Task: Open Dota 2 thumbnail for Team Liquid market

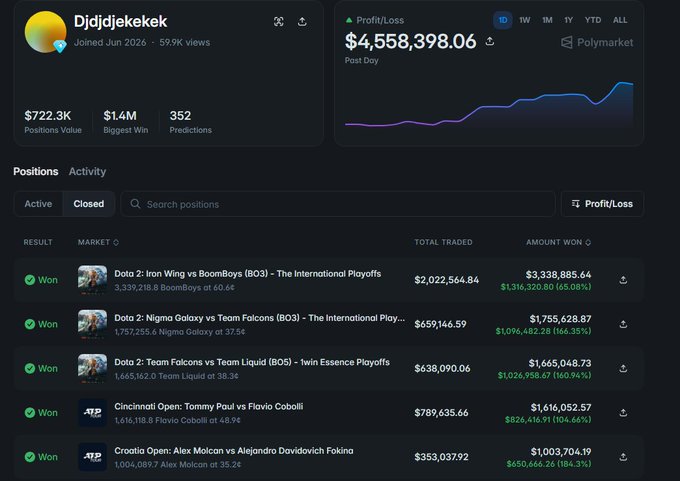Action: click(92, 369)
